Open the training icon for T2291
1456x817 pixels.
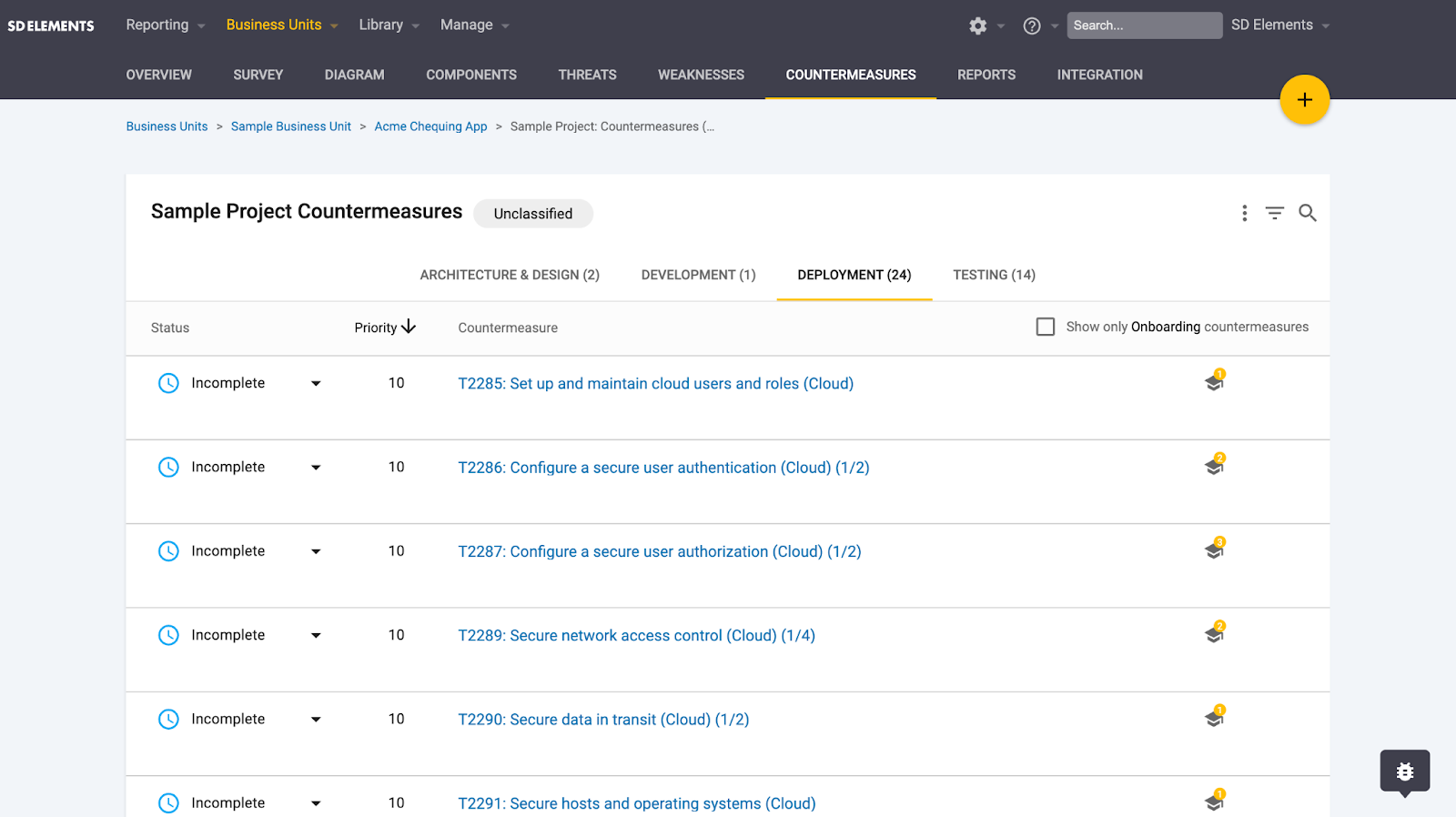coord(1215,800)
